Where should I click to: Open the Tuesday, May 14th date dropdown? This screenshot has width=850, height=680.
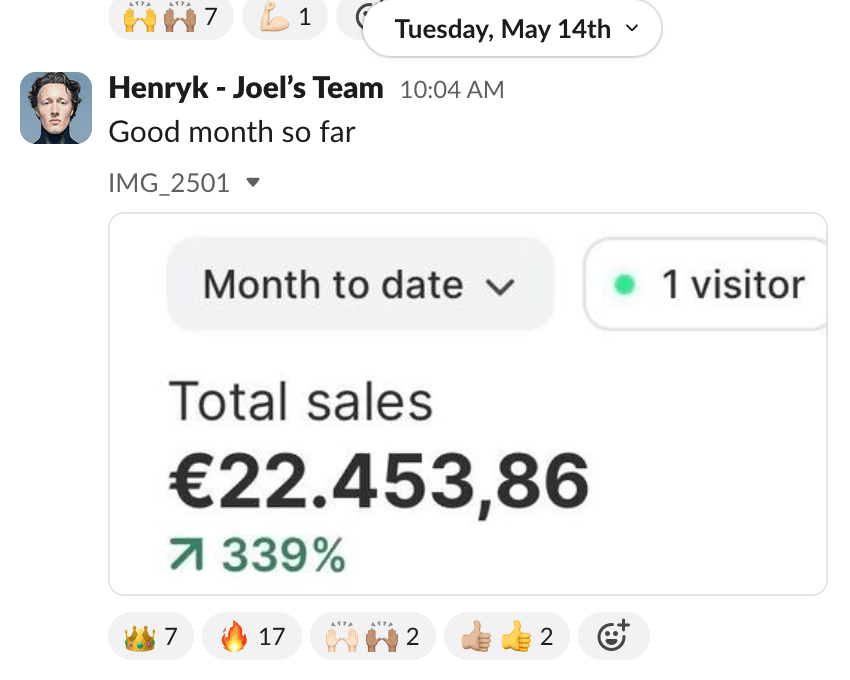512,29
